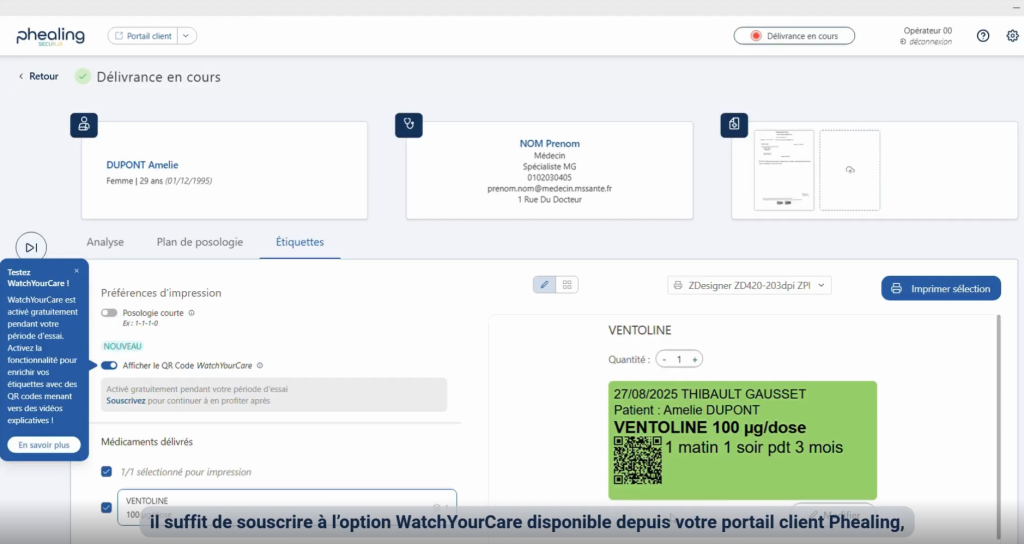Click the skip-forward circle icon
This screenshot has width=1024, height=544.
tap(31, 247)
